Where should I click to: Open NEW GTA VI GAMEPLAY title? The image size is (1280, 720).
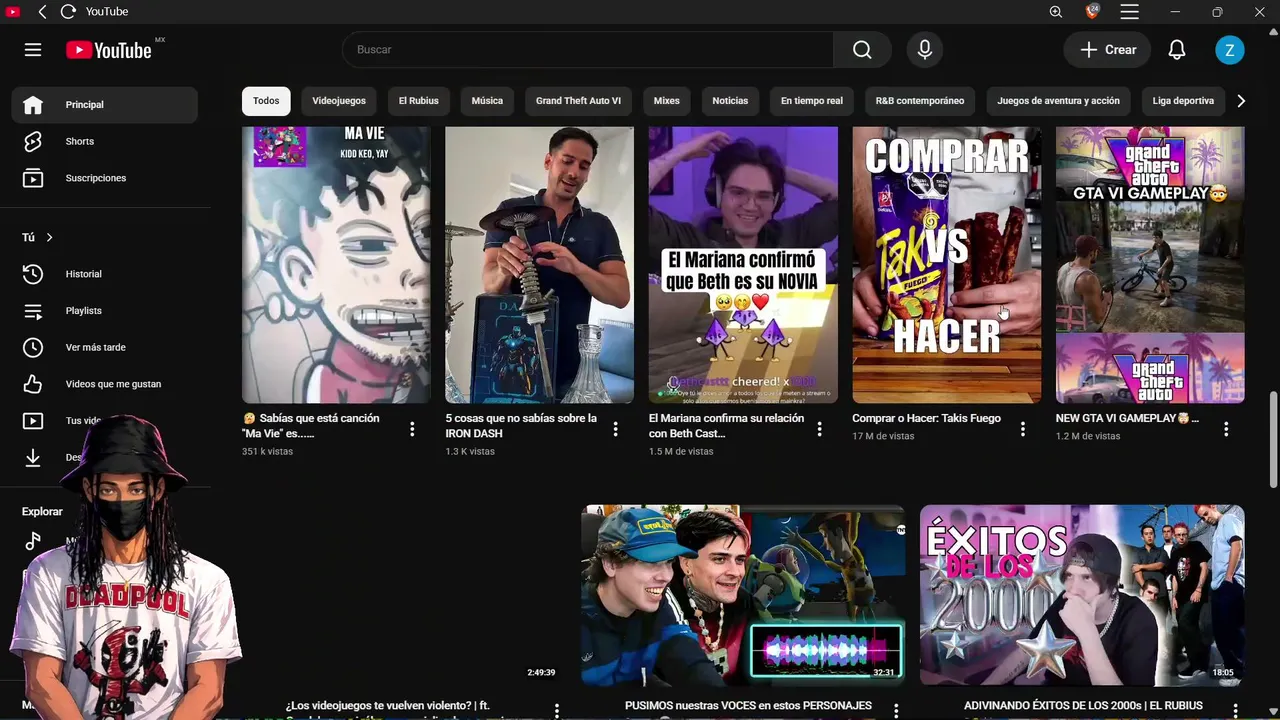1127,418
